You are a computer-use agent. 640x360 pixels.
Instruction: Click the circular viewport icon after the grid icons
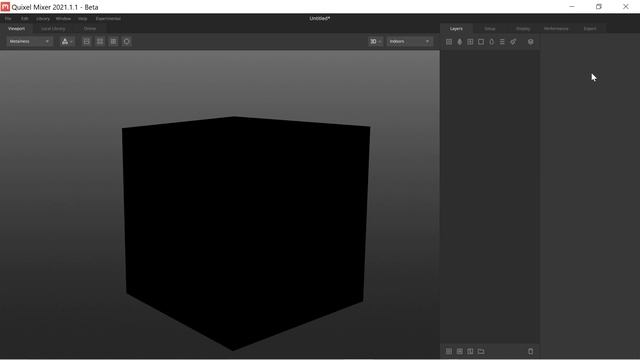[127, 42]
